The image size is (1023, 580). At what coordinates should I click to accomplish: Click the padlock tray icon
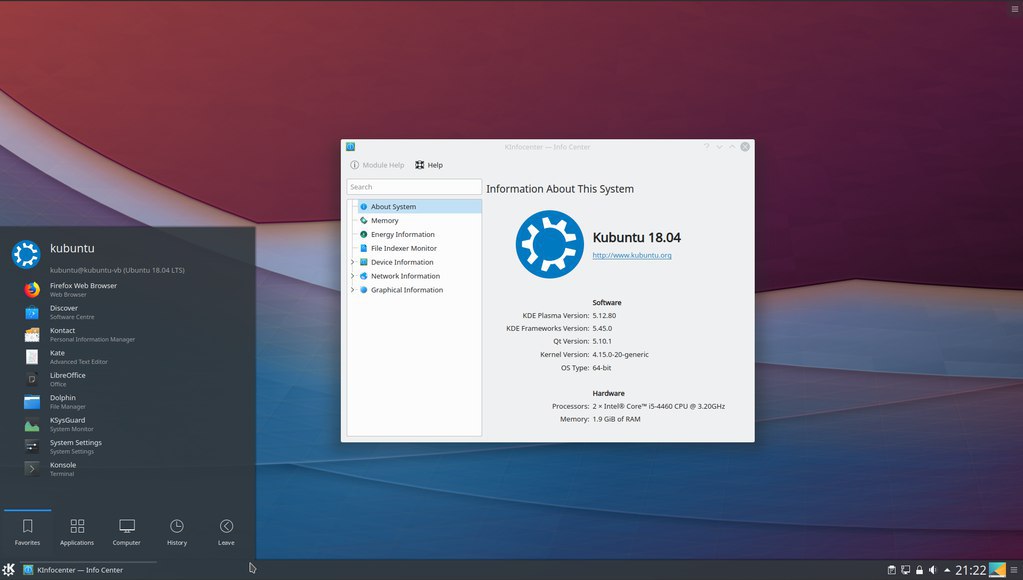tap(919, 570)
